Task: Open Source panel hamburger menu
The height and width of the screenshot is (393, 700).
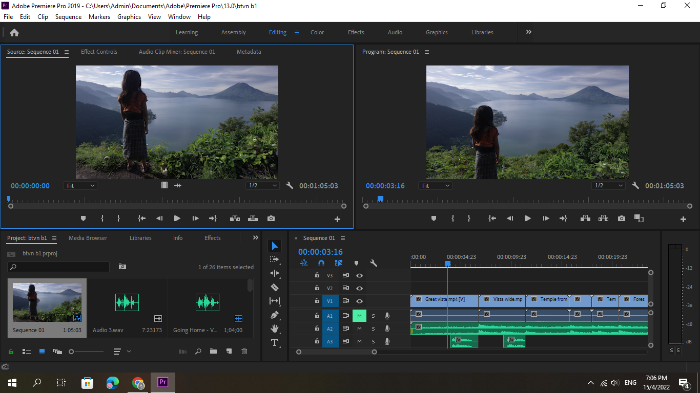Action: pos(67,52)
